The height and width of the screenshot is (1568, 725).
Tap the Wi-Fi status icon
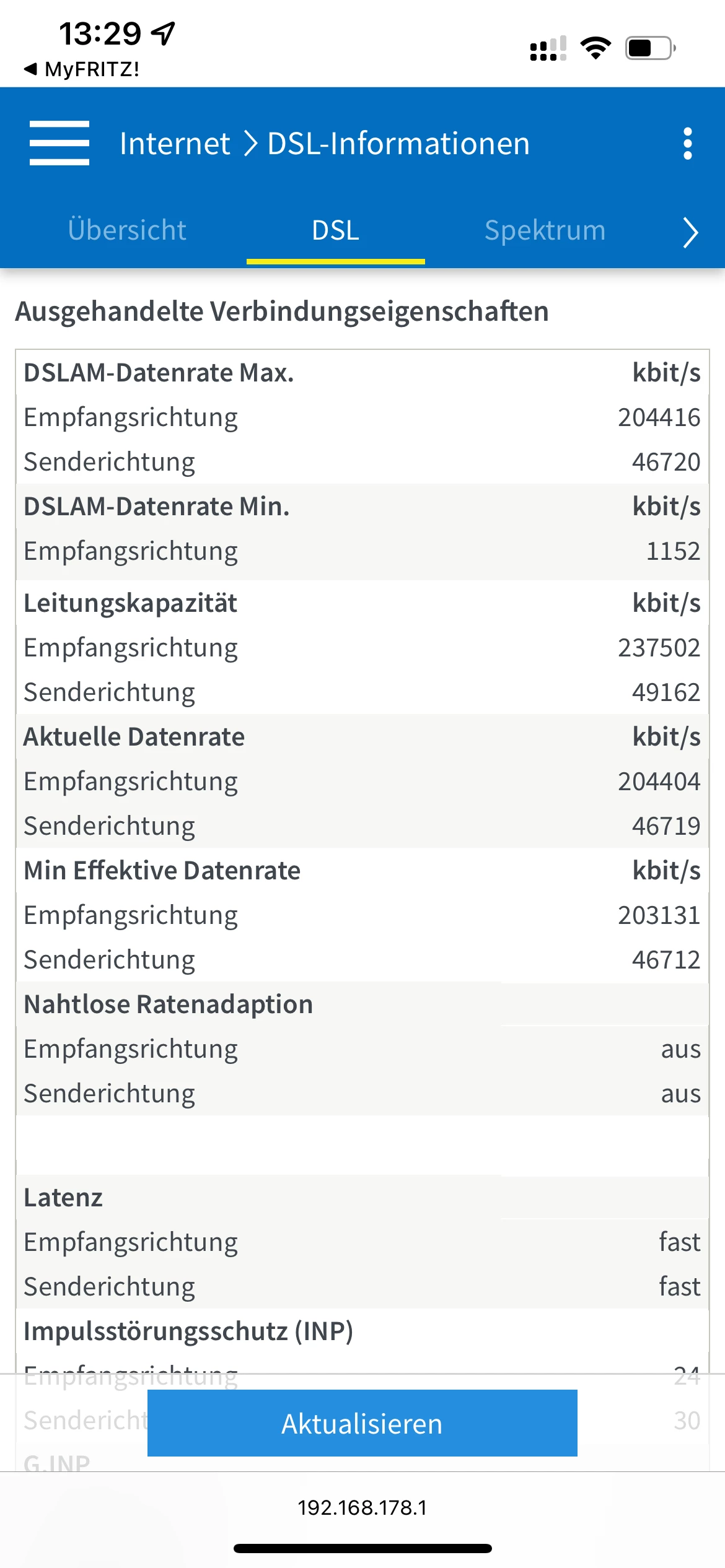[595, 48]
